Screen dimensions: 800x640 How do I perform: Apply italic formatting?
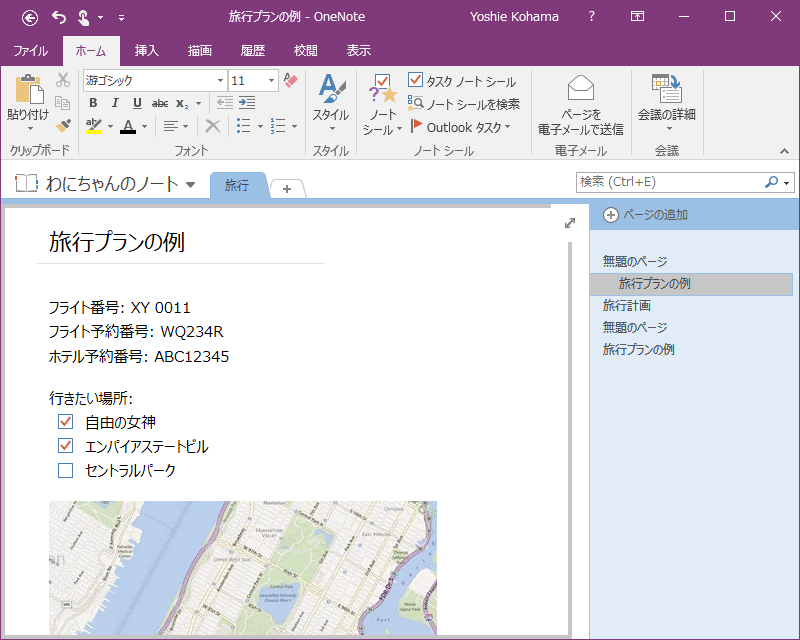click(x=115, y=103)
